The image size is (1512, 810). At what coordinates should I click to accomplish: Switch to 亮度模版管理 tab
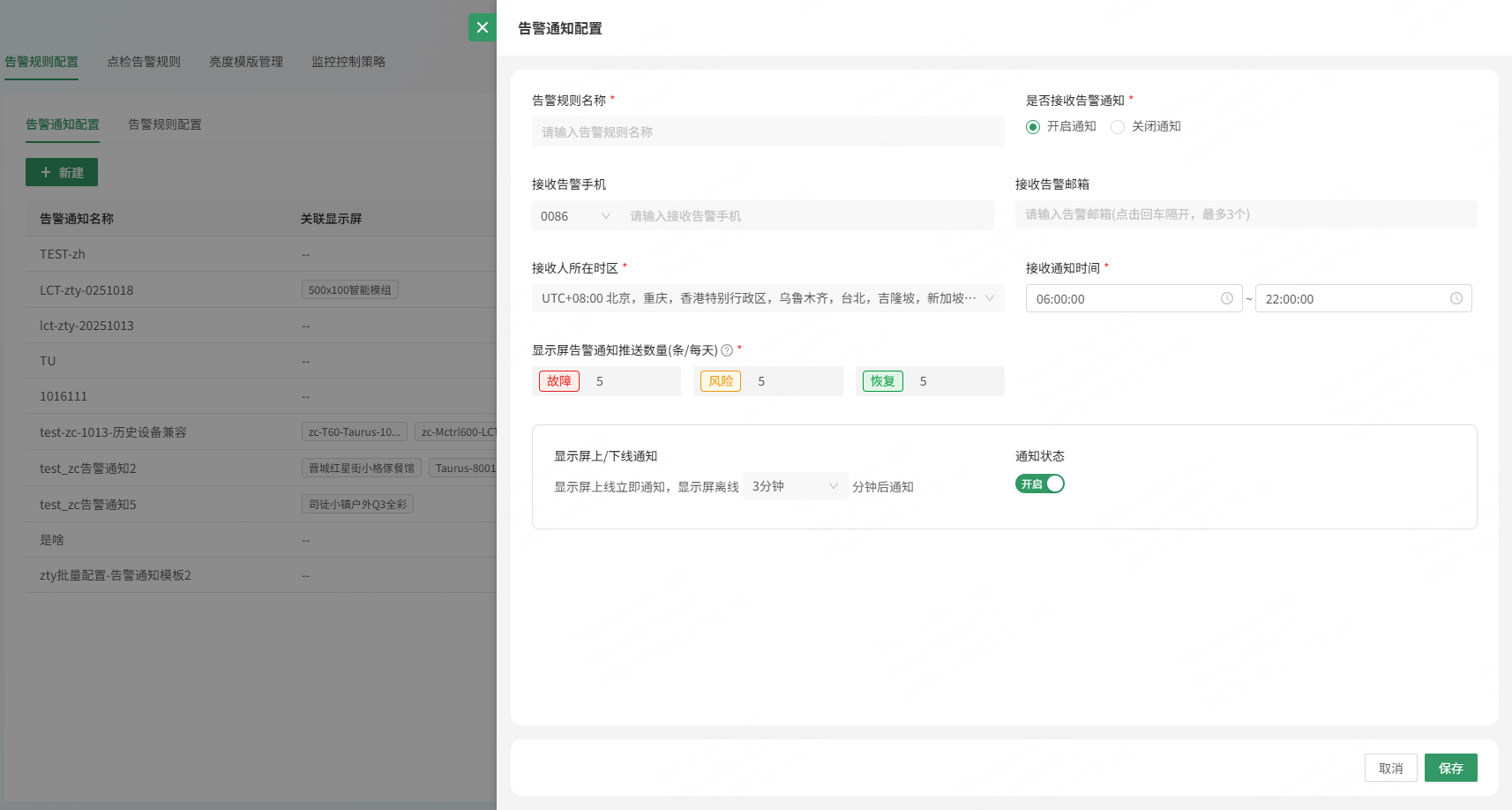246,62
